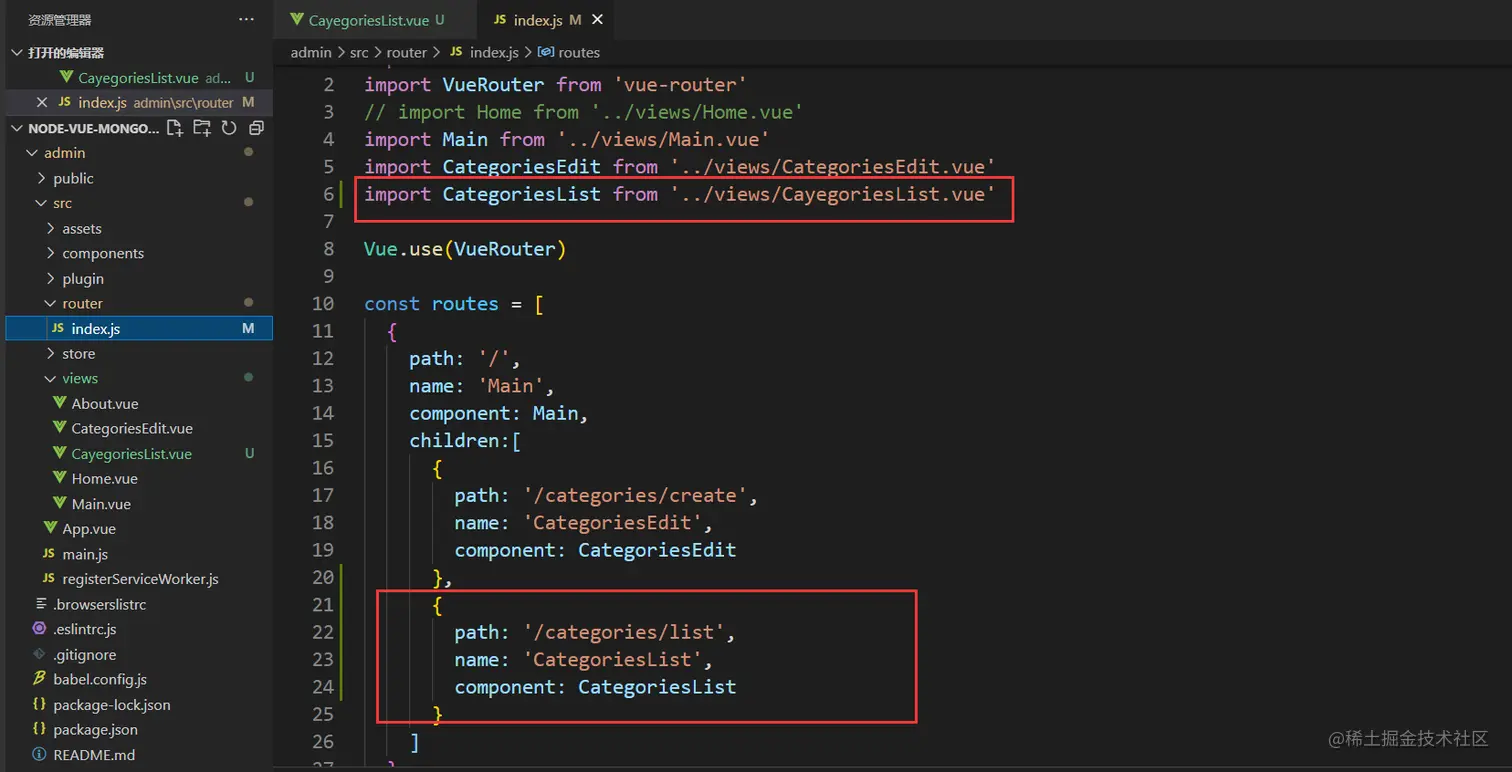Expand the assets folder
1512x772 pixels.
point(51,228)
